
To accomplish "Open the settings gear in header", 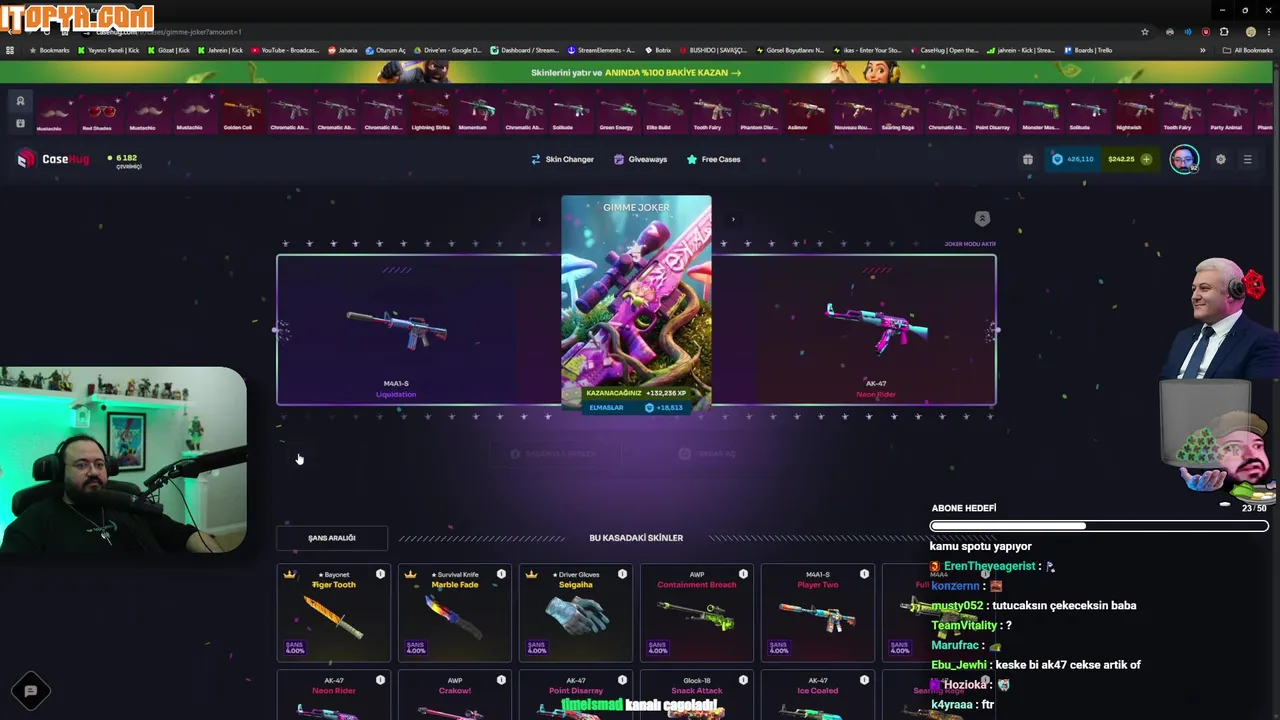I will (1220, 159).
